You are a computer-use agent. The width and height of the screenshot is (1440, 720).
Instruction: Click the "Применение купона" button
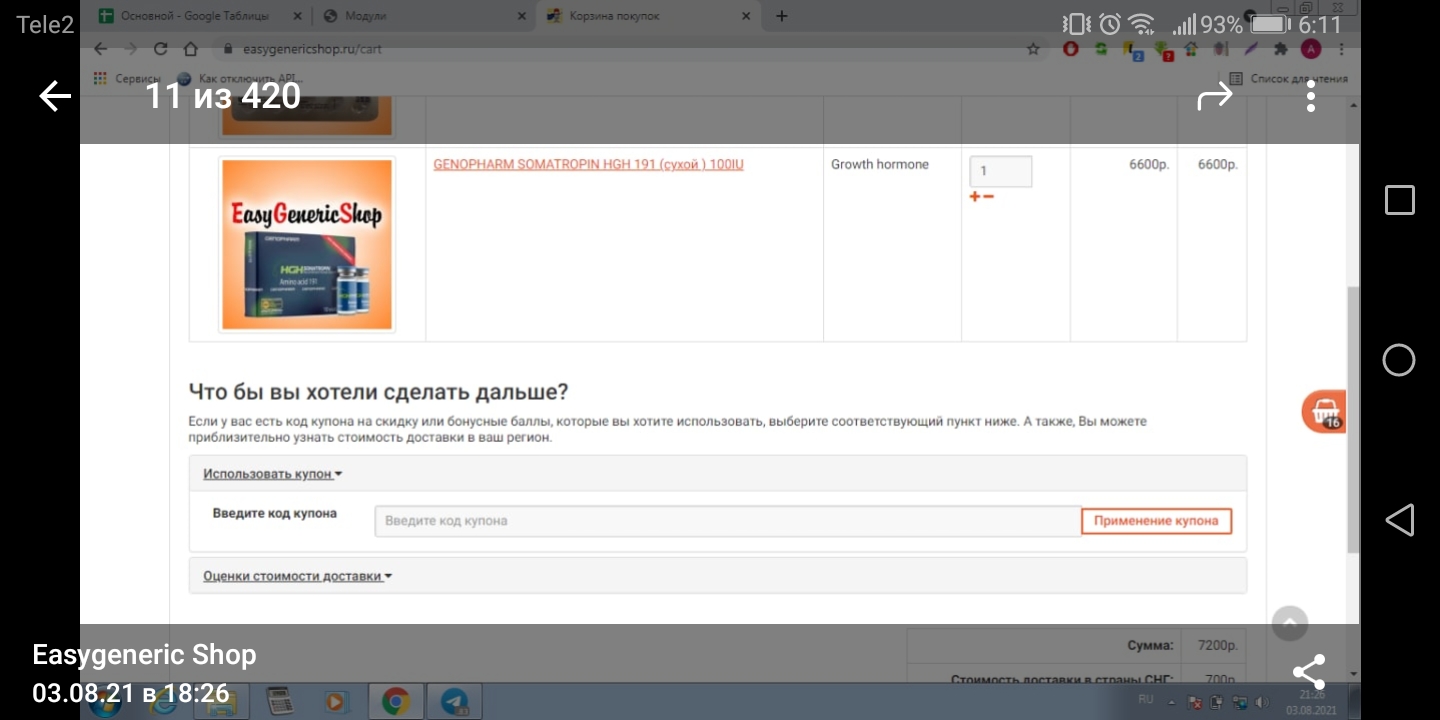point(1156,521)
